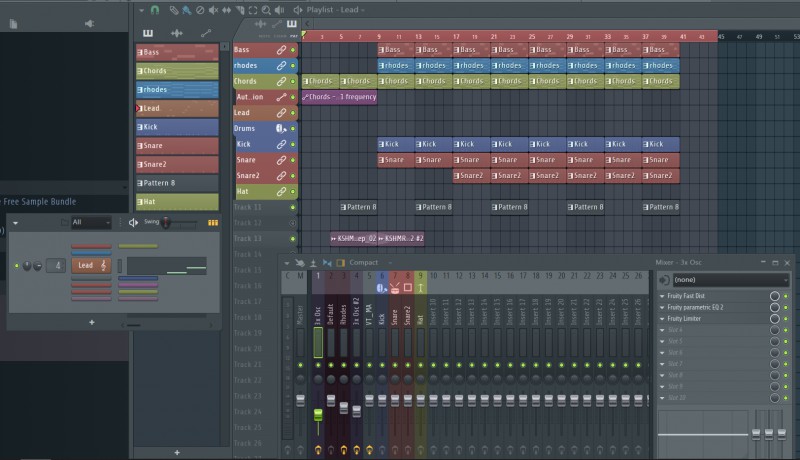The height and width of the screenshot is (460, 800).
Task: Disable the Fruity Limiter effect LED
Action: 786,319
